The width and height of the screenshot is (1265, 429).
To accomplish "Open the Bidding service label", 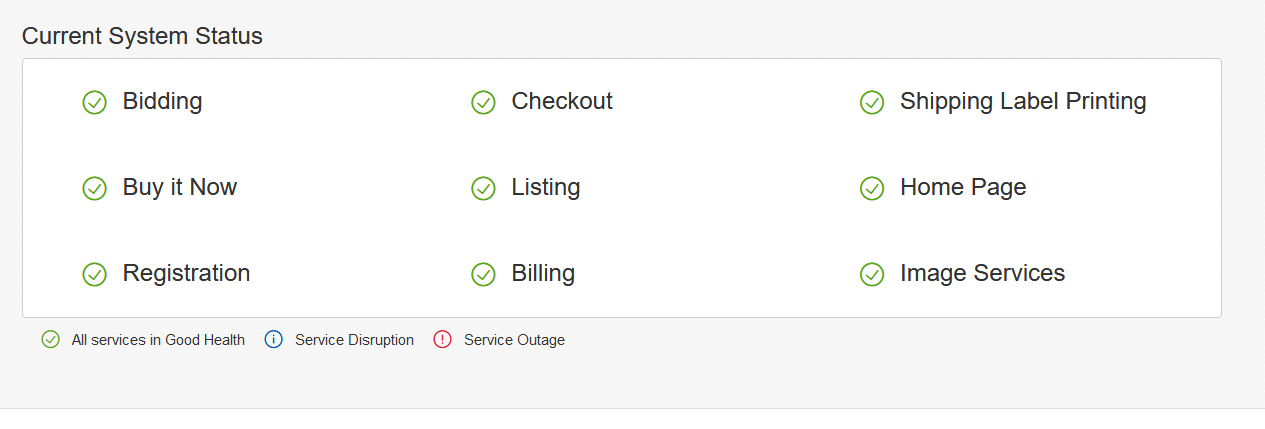I will pos(162,101).
